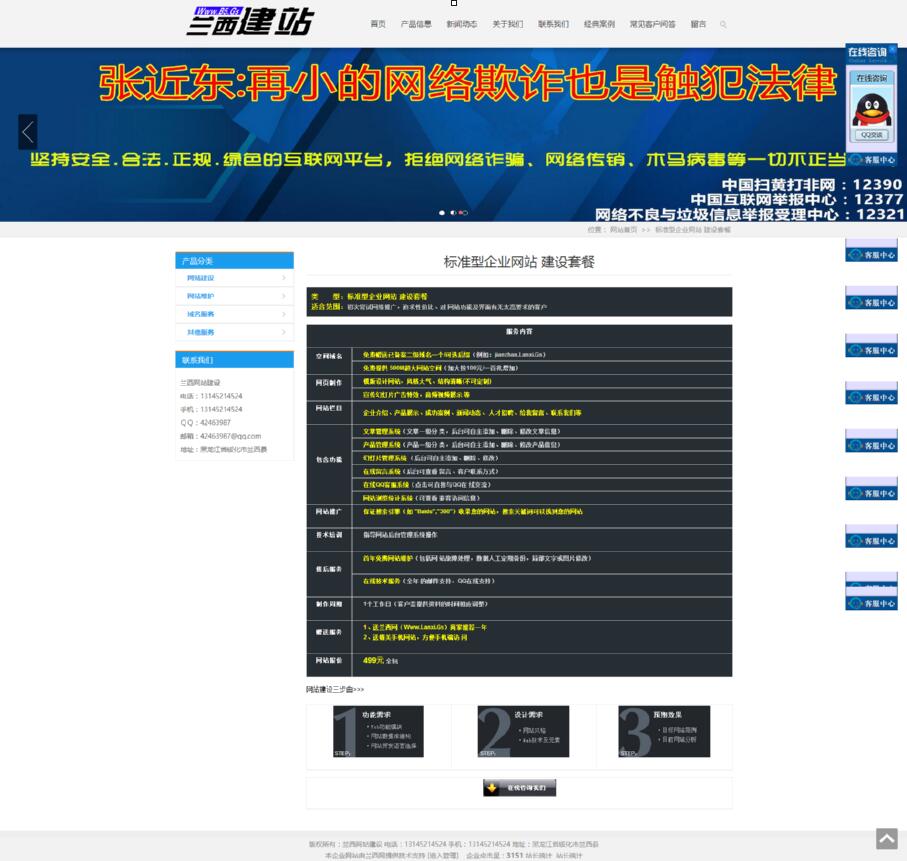Click the back-to-top arrow icon

(x=886, y=839)
